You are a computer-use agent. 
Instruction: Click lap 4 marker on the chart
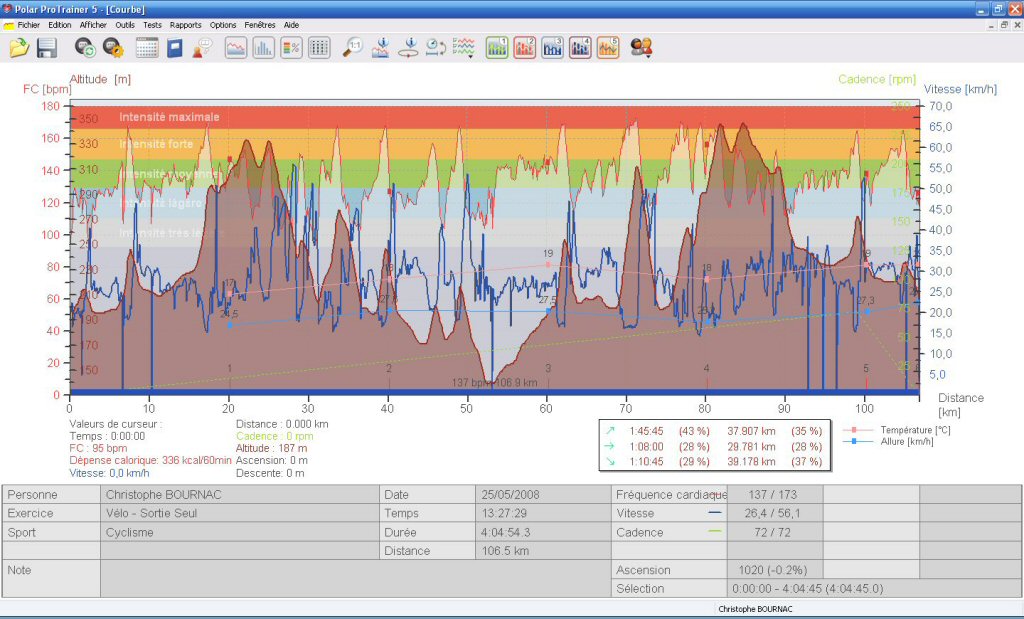(x=707, y=369)
